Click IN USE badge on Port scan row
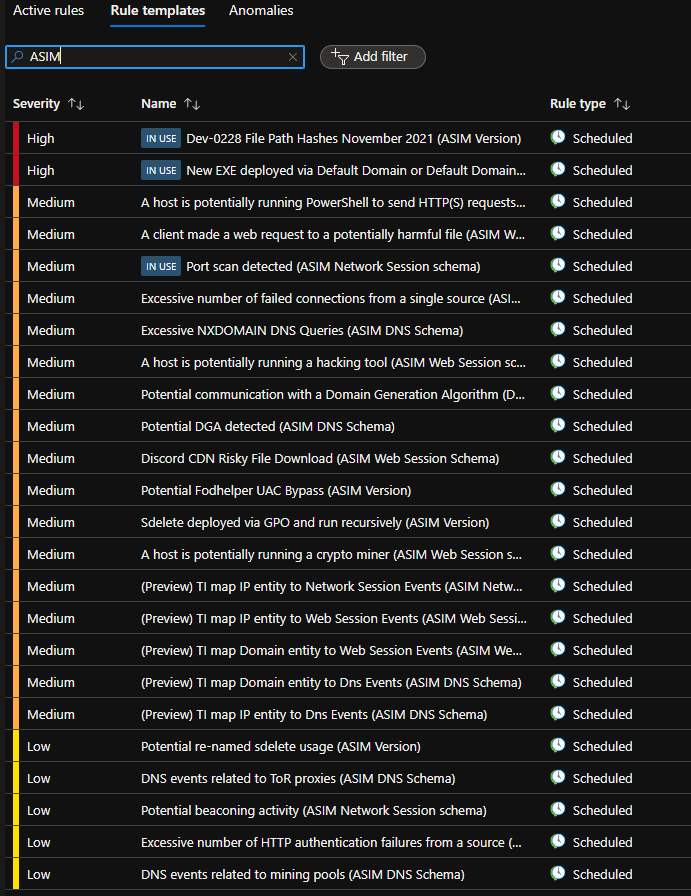691x896 pixels. click(x=161, y=266)
